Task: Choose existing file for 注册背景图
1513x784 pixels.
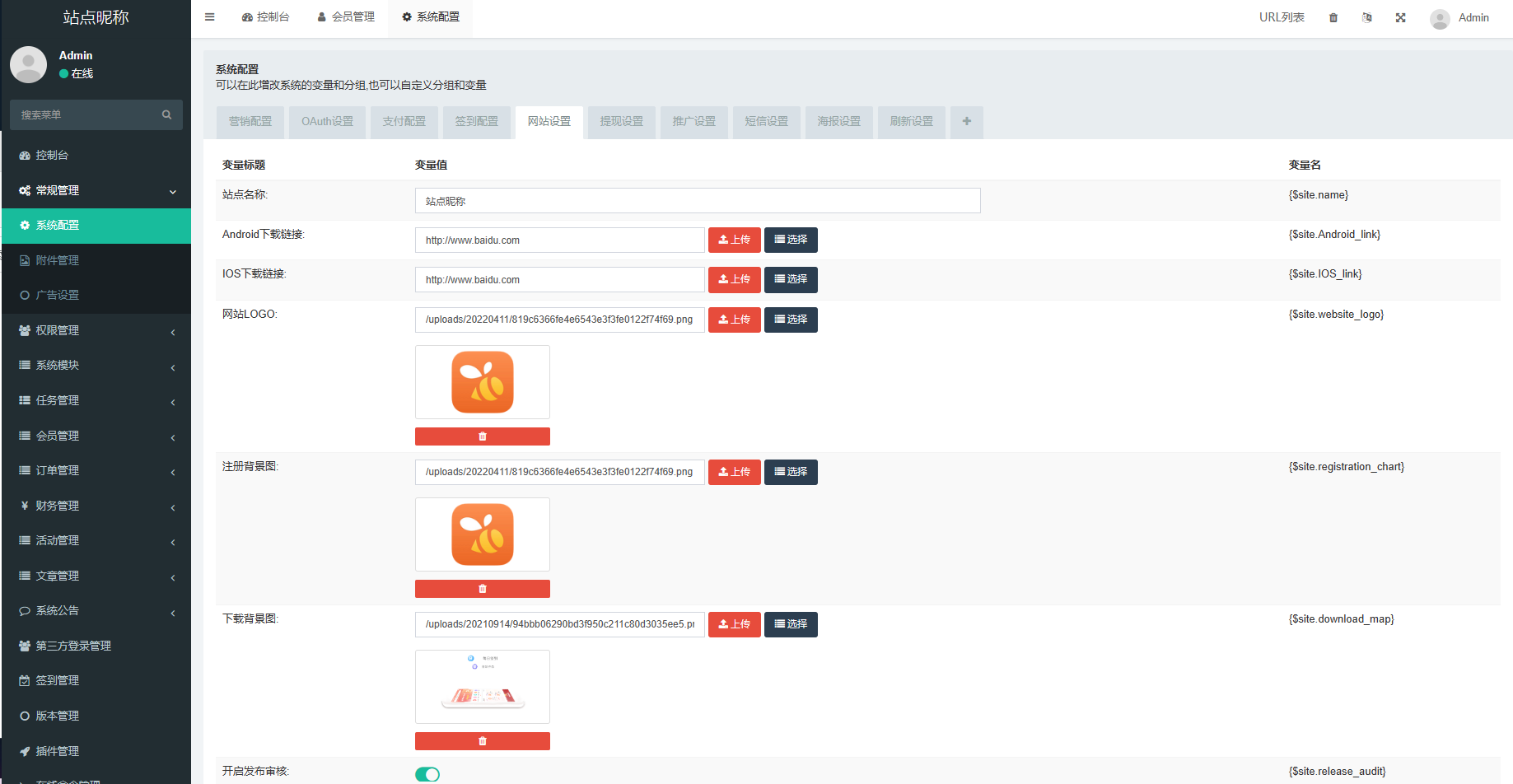Action: [x=790, y=472]
